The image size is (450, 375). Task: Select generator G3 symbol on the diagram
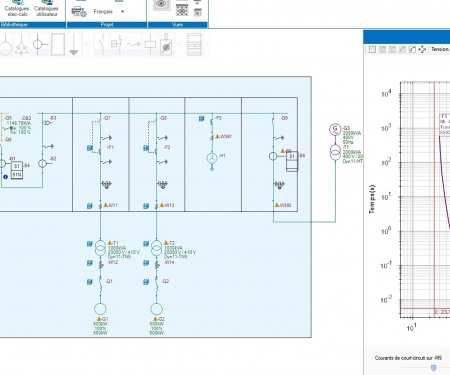pyautogui.click(x=335, y=129)
